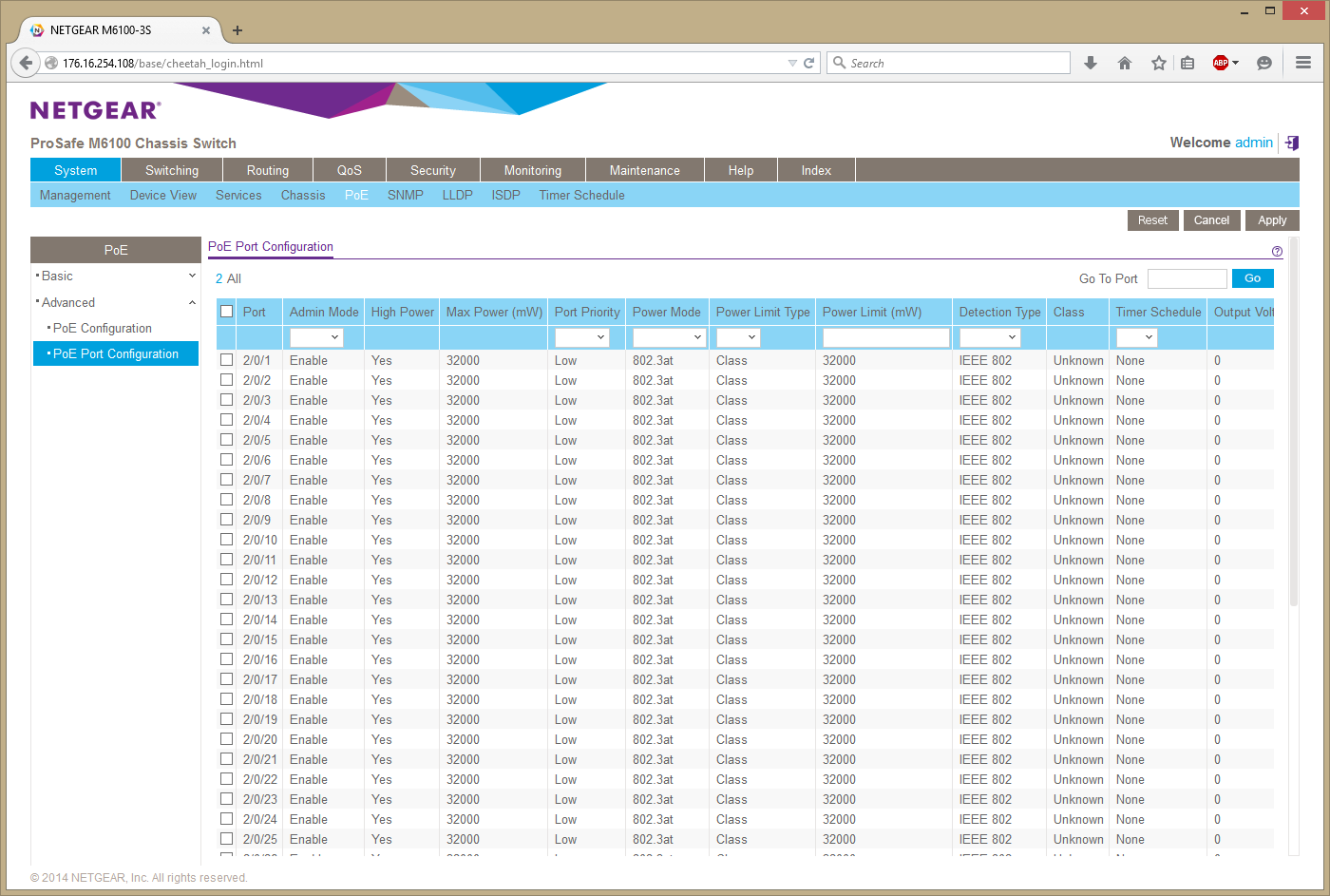Open the chat smiley toolbar icon

1264,63
